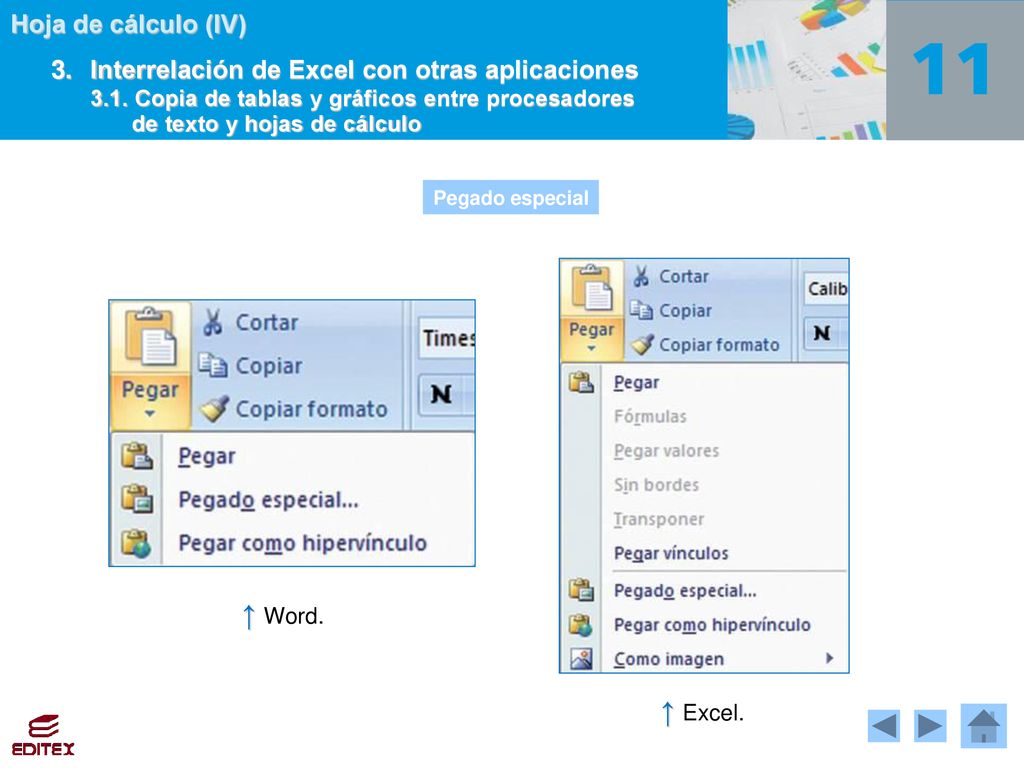1024x768 pixels.
Task: Click icon beside Pegado especial in Word
Action: [x=136, y=499]
